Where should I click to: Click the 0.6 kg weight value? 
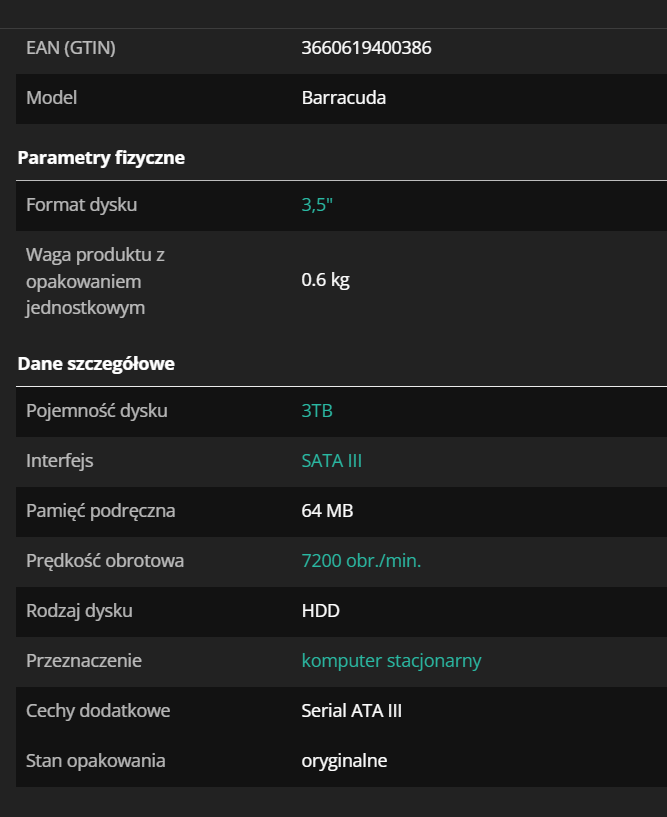[325, 280]
